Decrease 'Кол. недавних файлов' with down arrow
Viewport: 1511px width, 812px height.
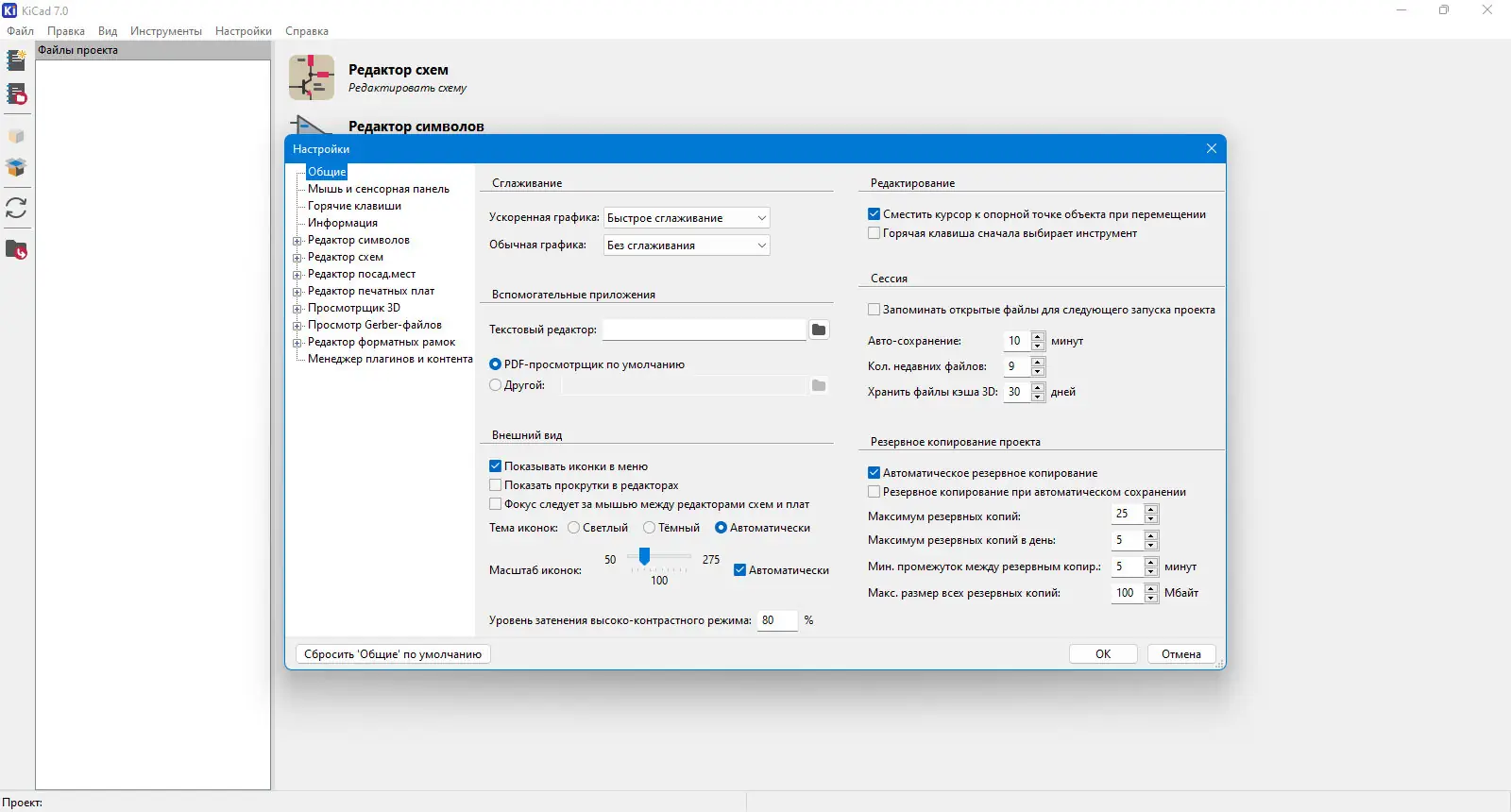[1038, 371]
